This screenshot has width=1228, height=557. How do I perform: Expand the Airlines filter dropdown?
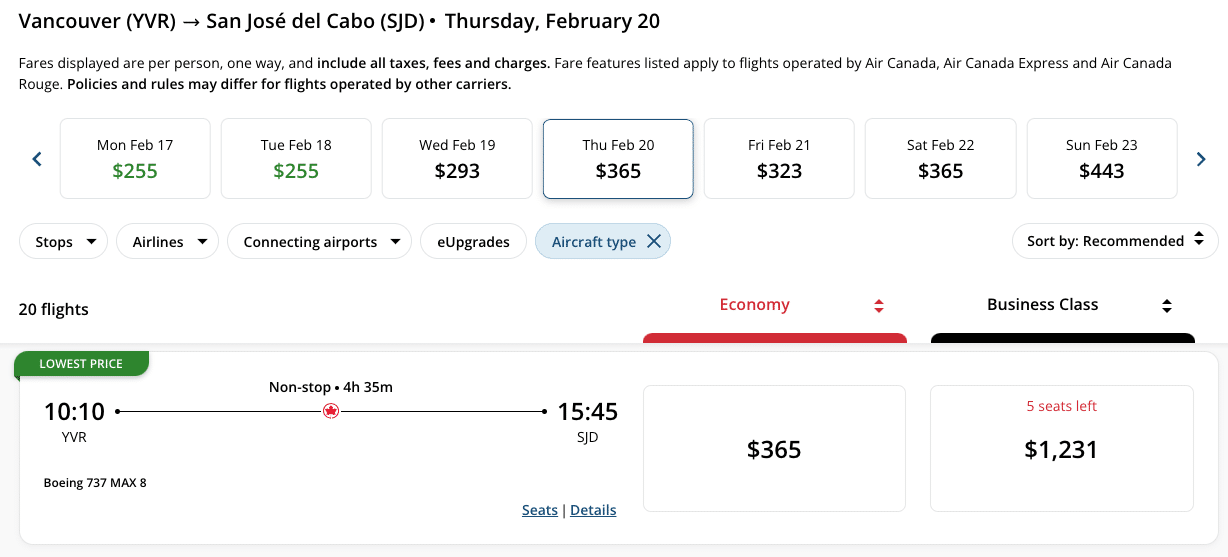168,241
